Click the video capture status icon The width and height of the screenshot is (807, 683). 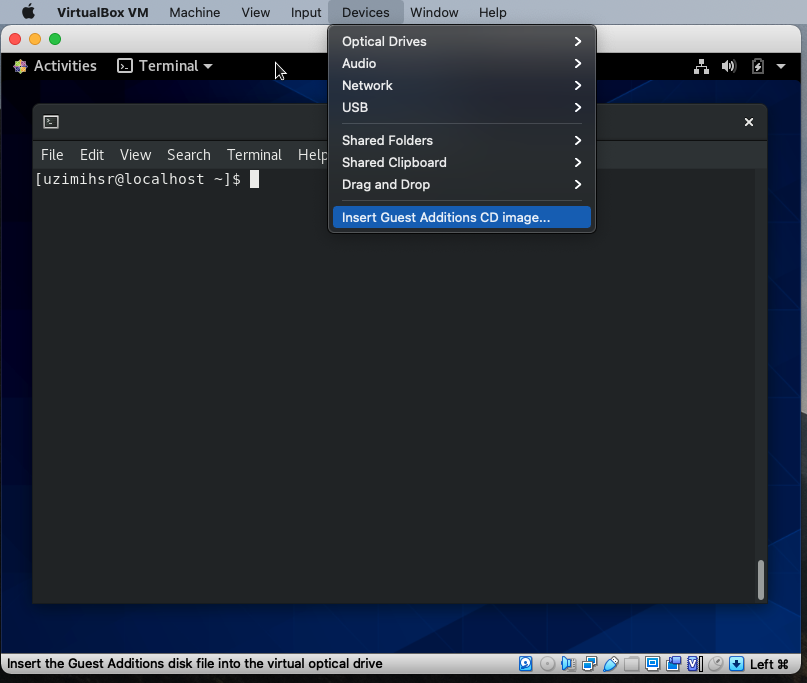pyautogui.click(x=673, y=664)
